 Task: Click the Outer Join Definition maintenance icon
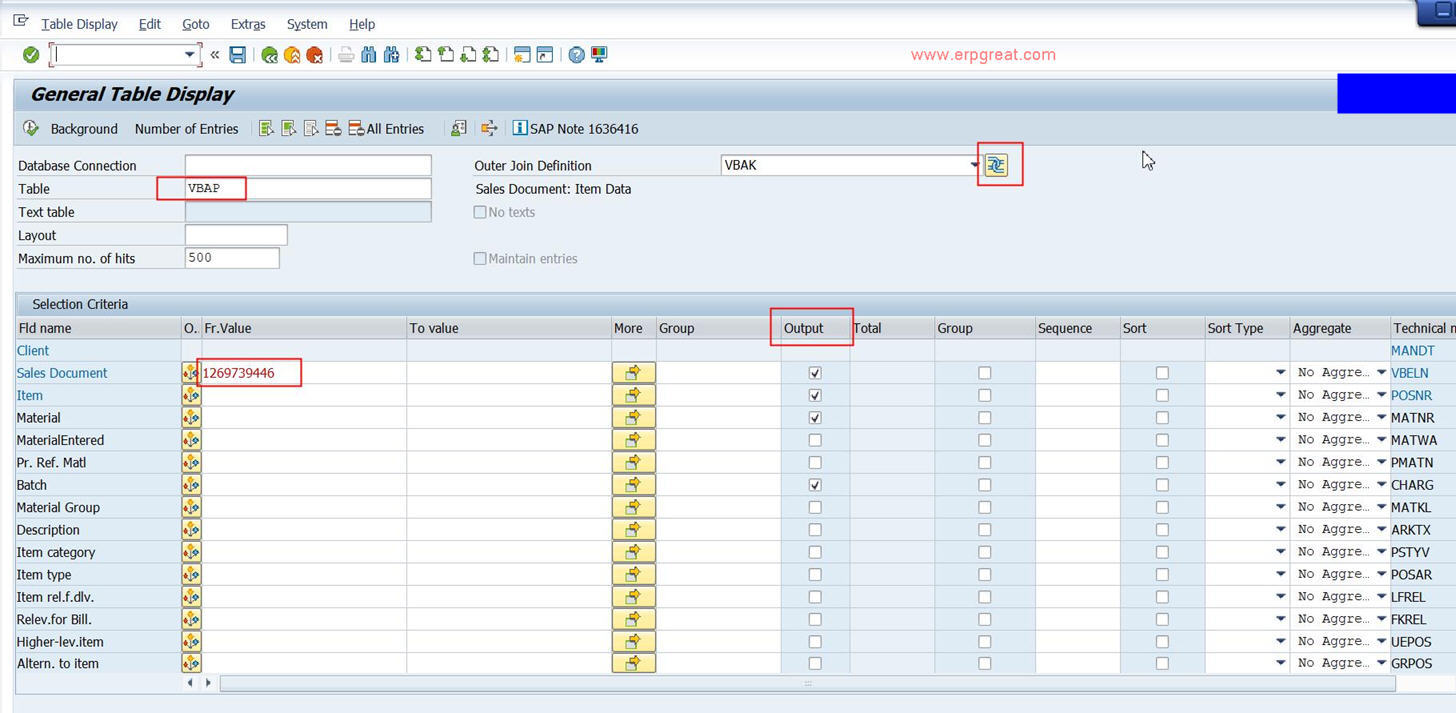click(x=996, y=165)
